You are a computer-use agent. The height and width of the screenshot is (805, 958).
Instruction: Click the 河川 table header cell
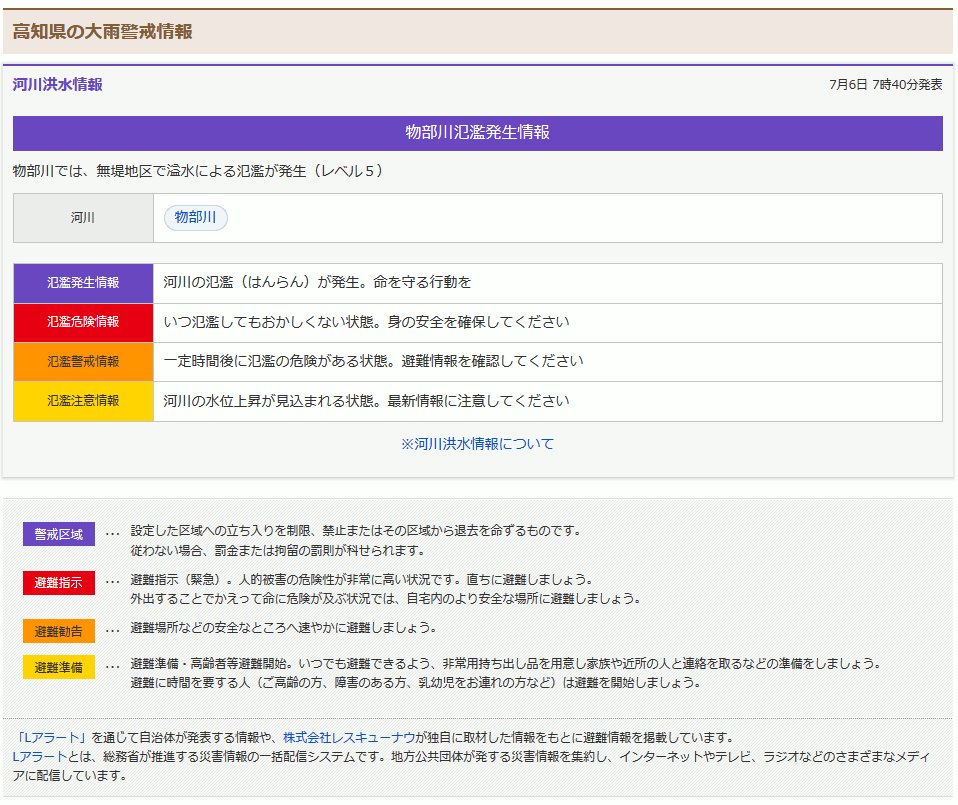click(83, 218)
